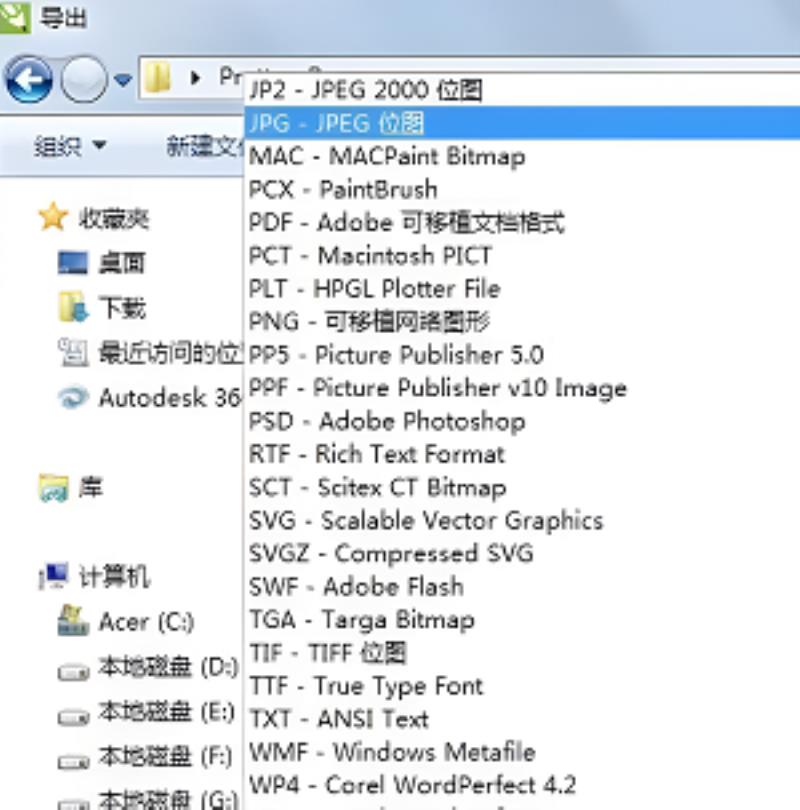Select MAC - MACPaint Bitmap format
The image size is (800, 810).
point(522,156)
